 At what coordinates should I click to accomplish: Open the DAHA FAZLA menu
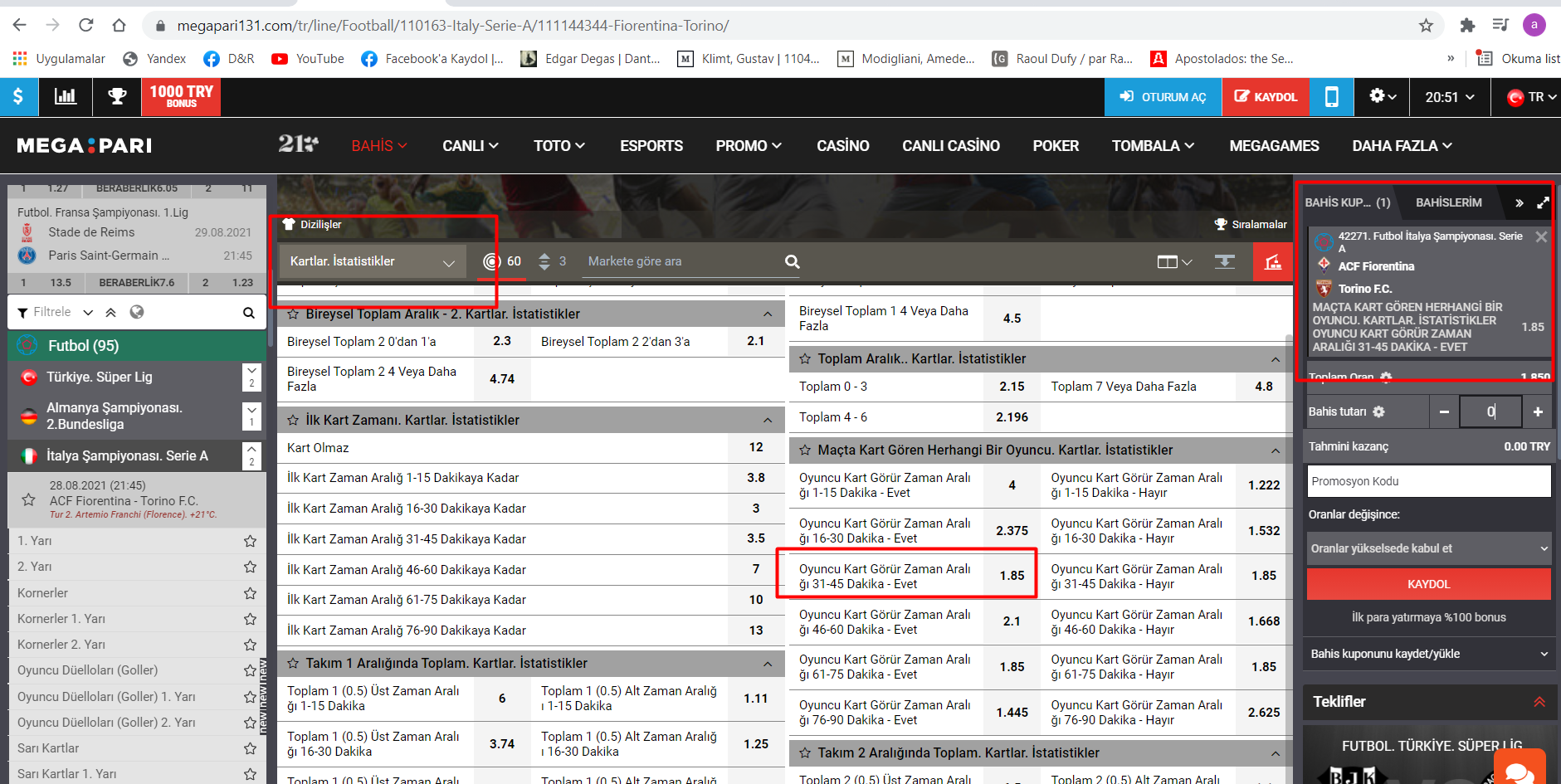coord(1402,146)
